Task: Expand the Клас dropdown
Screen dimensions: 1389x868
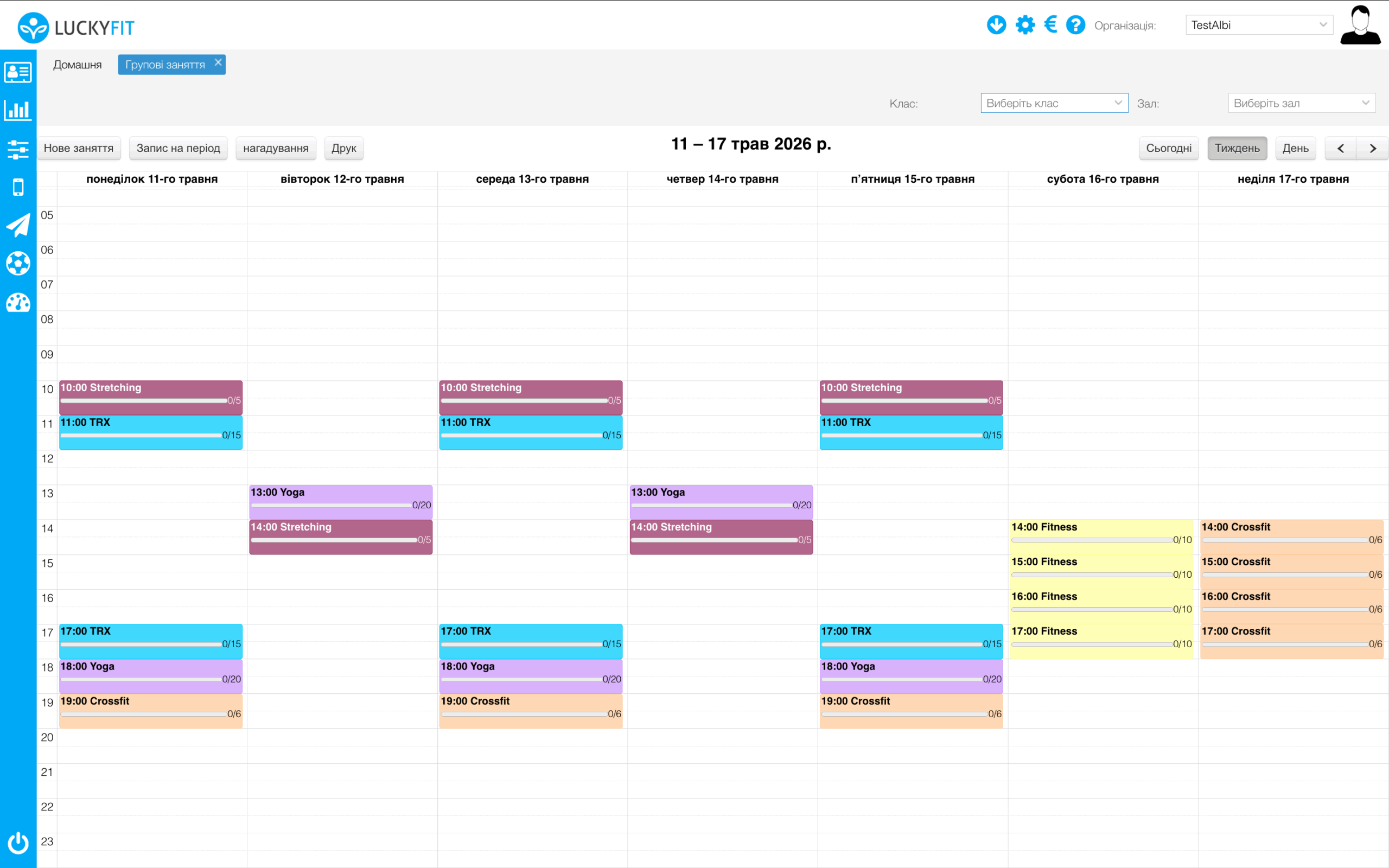Action: [1054, 103]
